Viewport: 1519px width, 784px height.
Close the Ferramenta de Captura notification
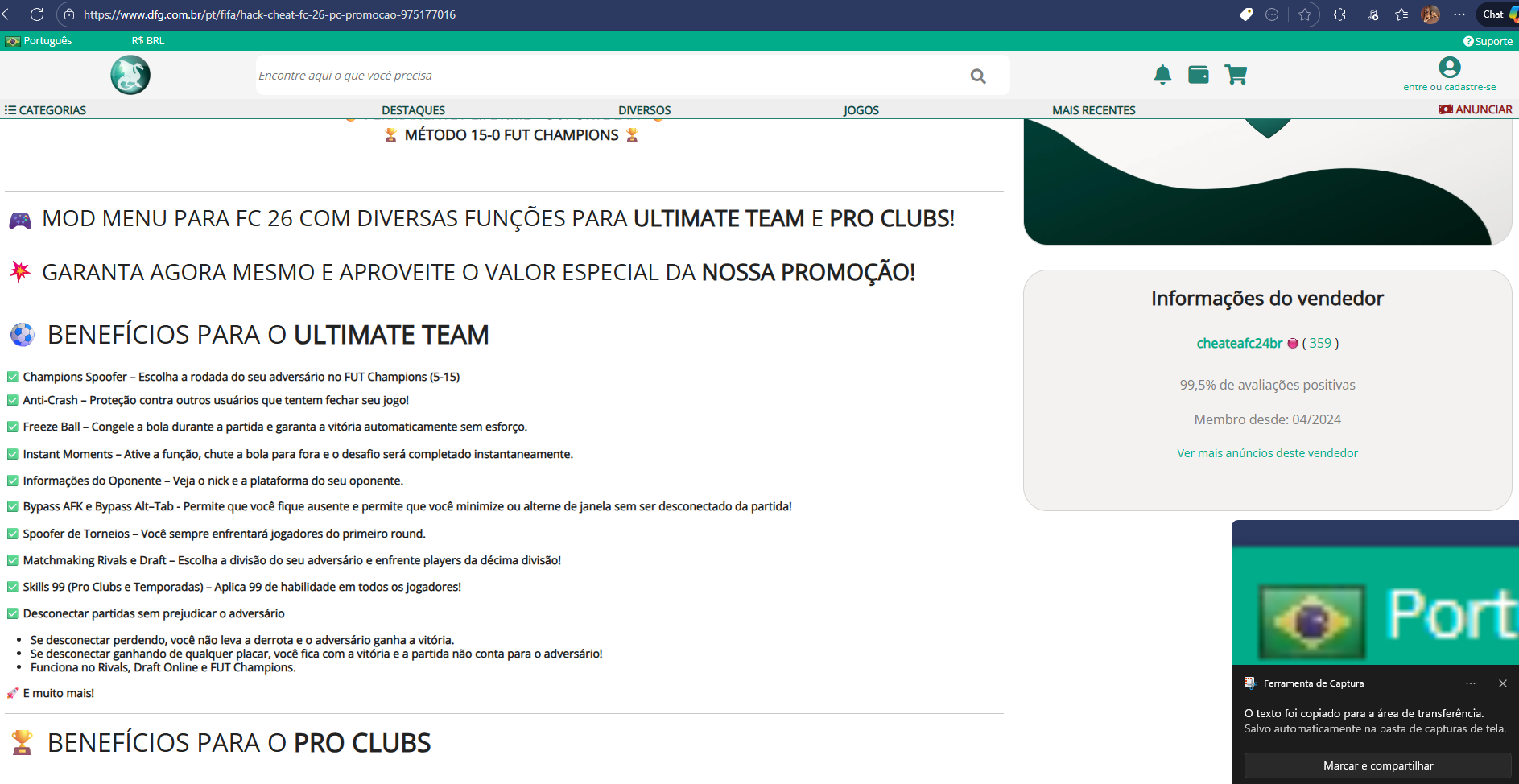pyautogui.click(x=1502, y=683)
